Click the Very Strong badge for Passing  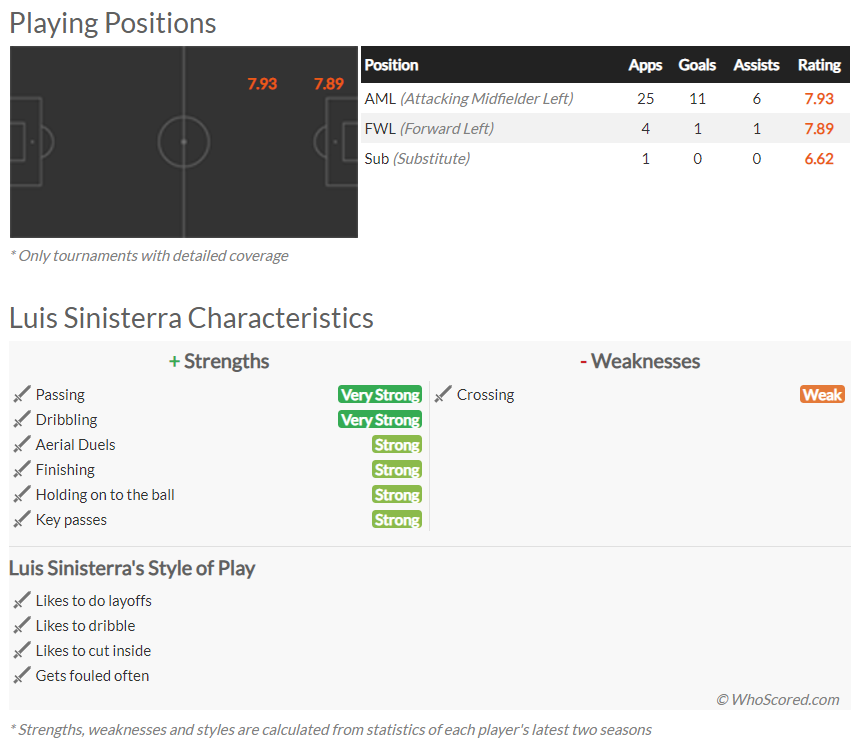pyautogui.click(x=380, y=394)
